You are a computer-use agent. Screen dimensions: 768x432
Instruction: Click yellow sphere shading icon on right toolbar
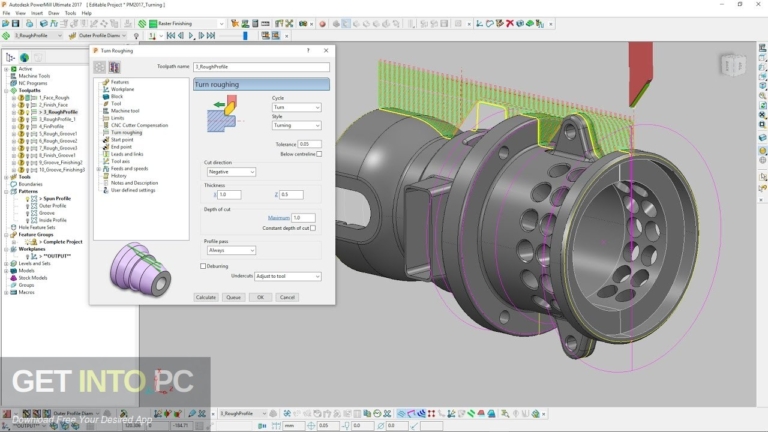pyautogui.click(x=763, y=151)
